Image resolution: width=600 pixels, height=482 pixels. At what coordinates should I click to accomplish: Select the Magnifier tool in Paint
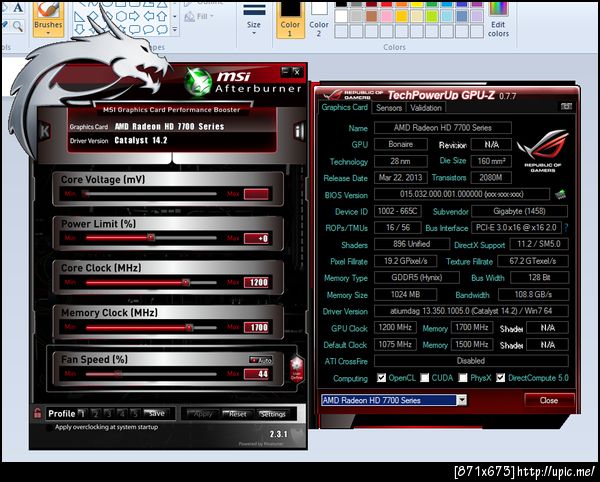[x=18, y=26]
